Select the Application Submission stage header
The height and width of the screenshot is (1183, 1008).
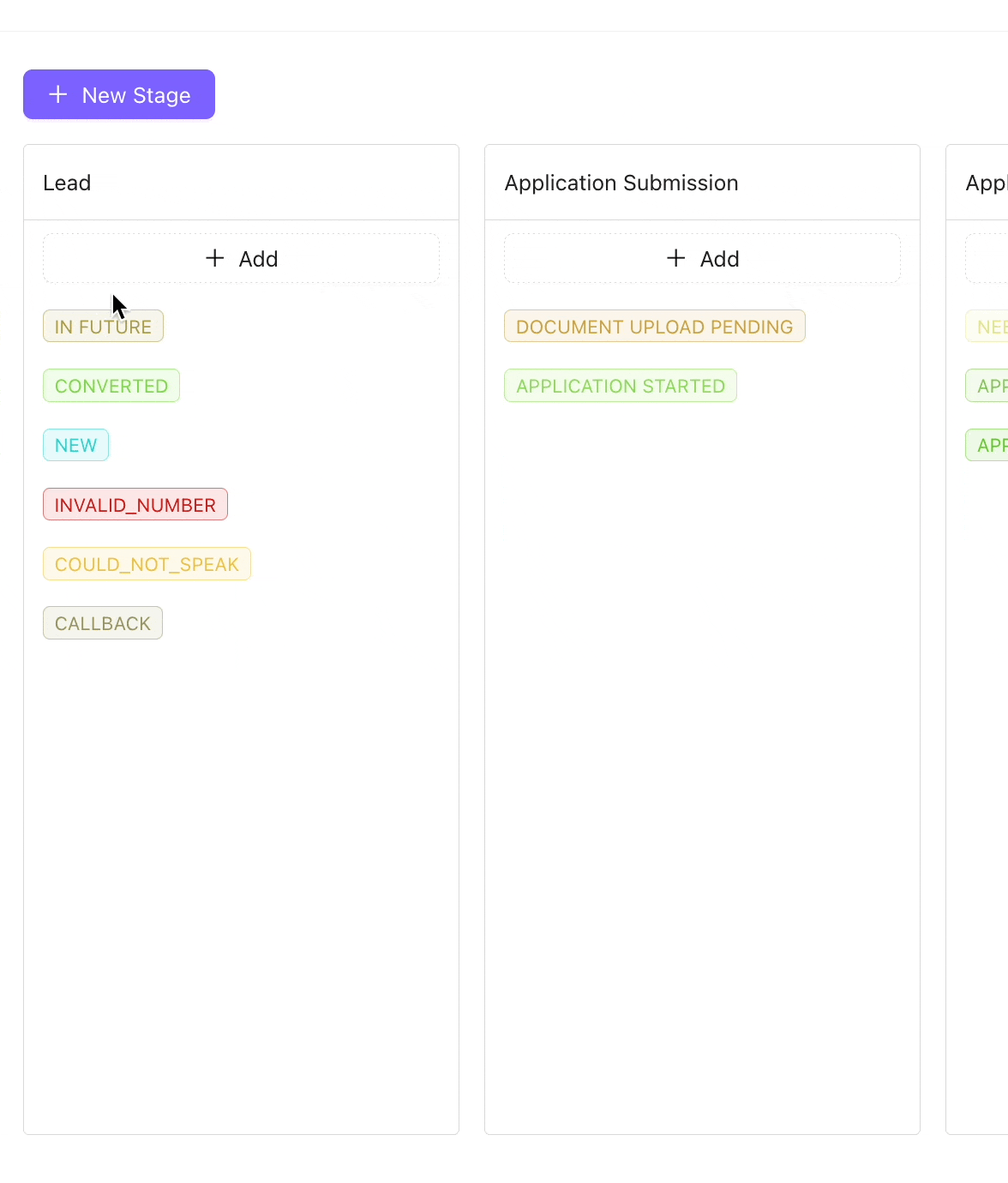click(621, 183)
